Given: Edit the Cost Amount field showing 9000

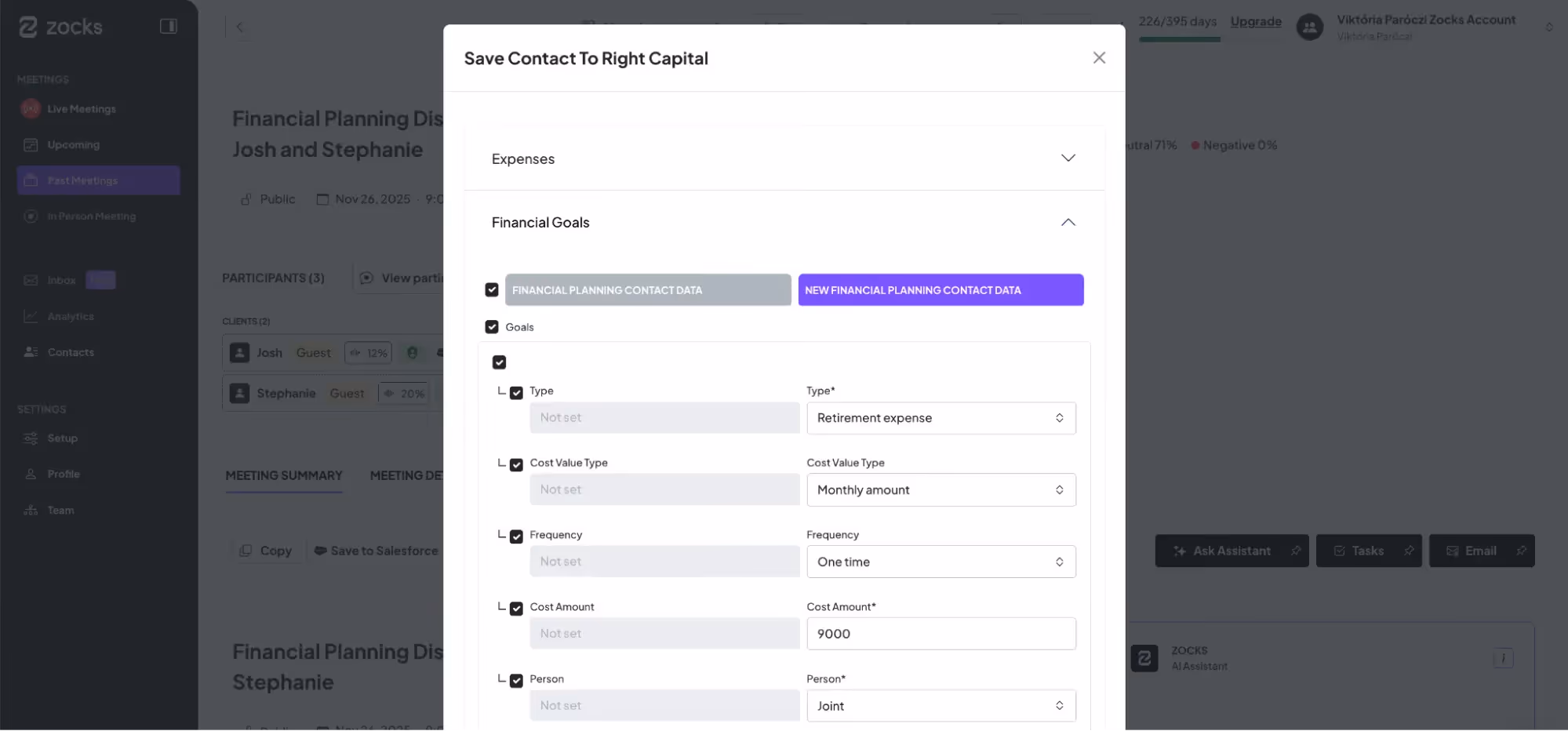Looking at the screenshot, I should click(940, 633).
